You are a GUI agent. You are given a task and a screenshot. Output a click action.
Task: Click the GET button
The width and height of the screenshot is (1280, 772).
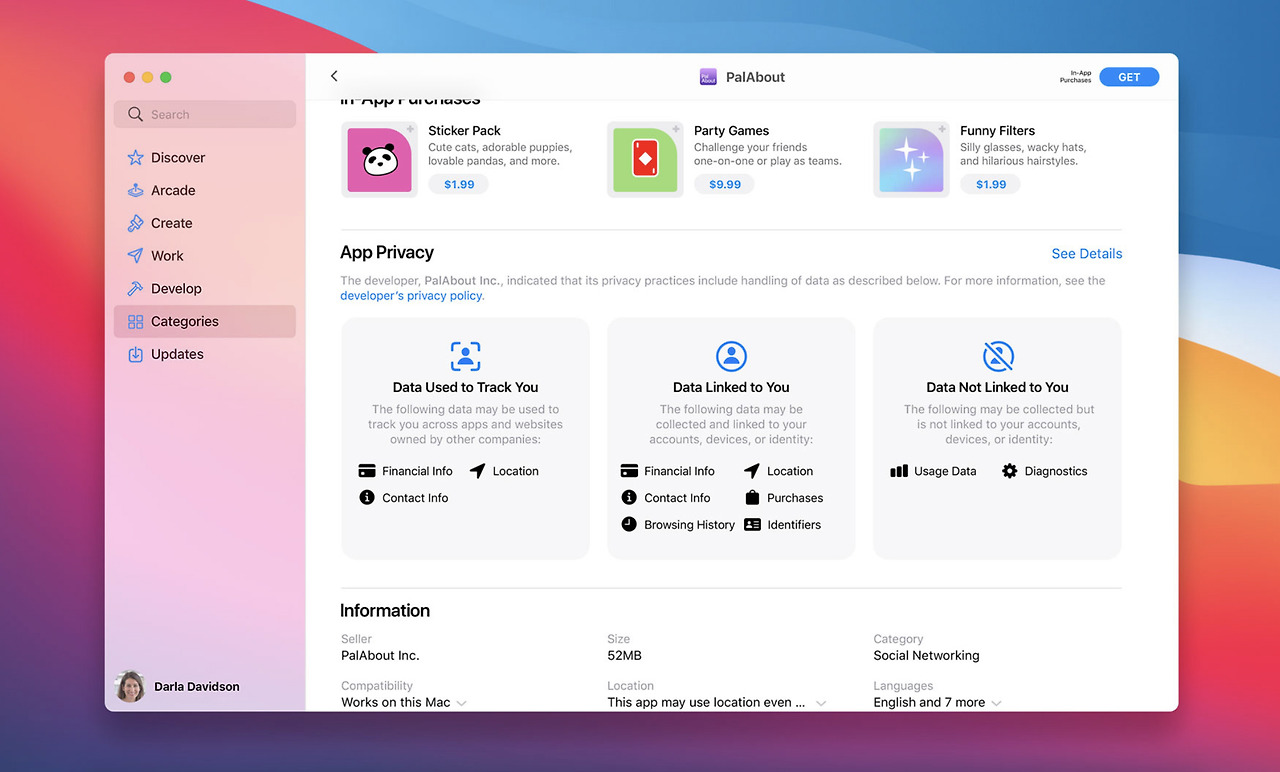(1129, 77)
